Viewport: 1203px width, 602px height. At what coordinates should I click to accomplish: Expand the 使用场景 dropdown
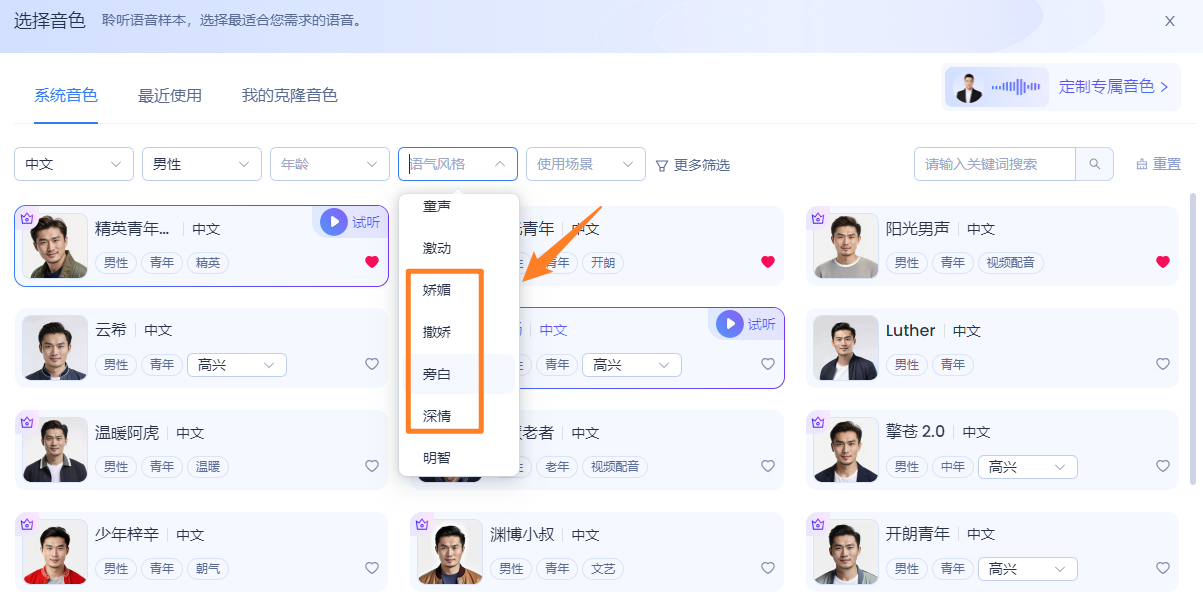tap(585, 164)
